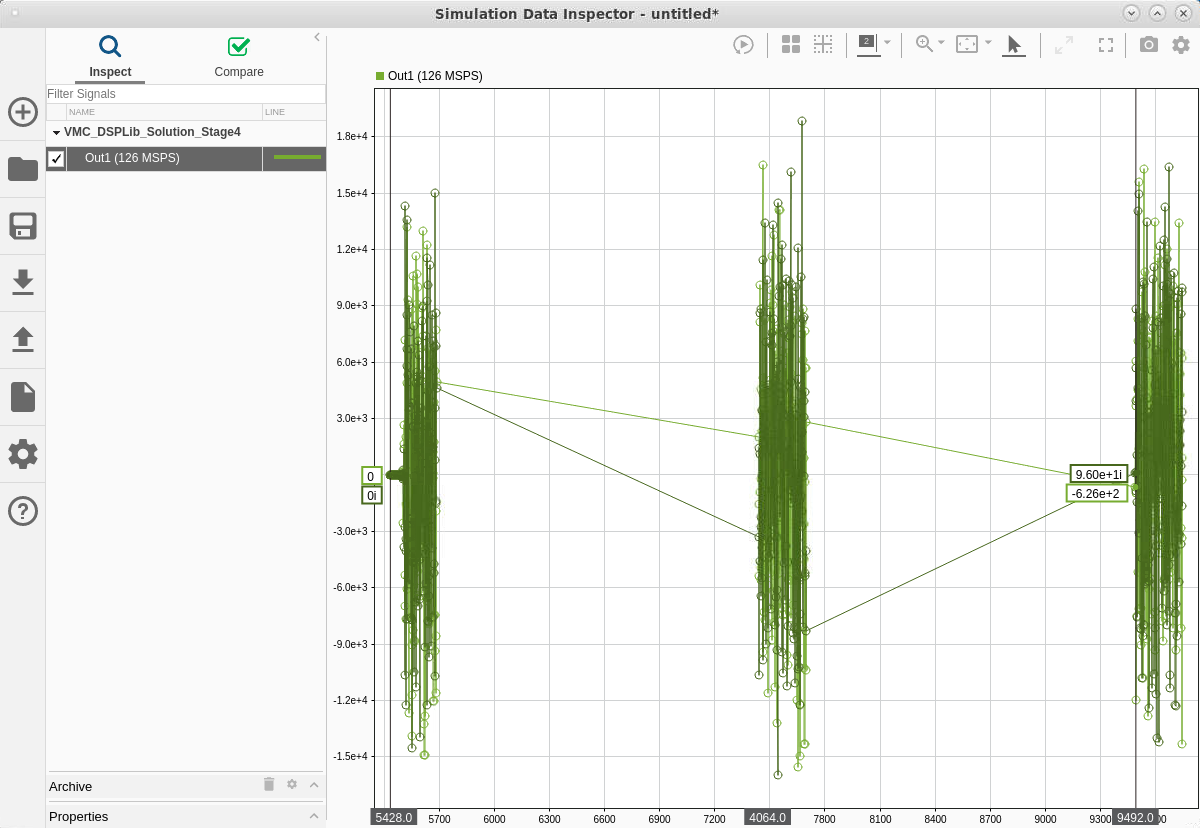Open the subplot layout grid icon

pyautogui.click(x=791, y=44)
